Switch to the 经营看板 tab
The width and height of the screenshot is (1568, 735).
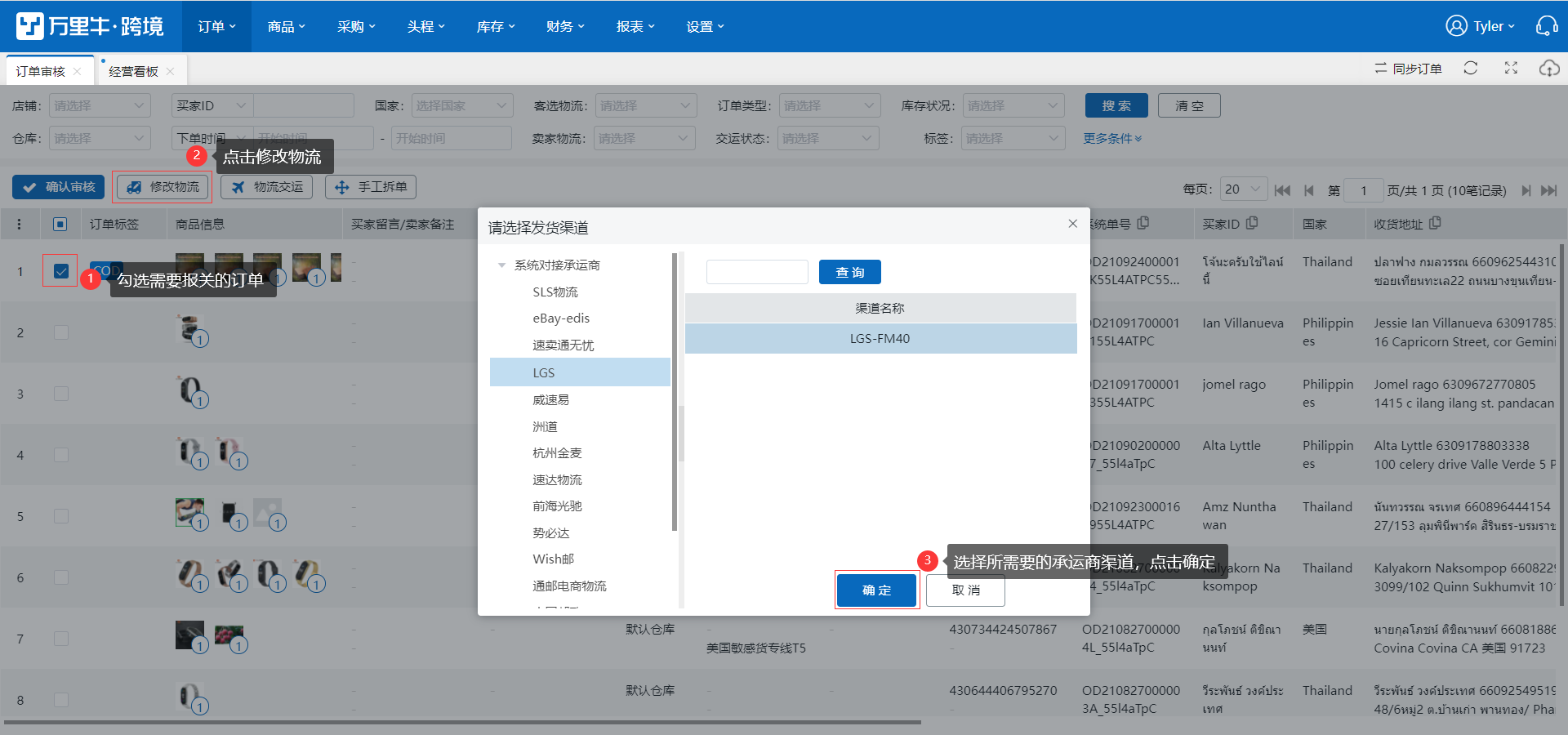point(133,71)
